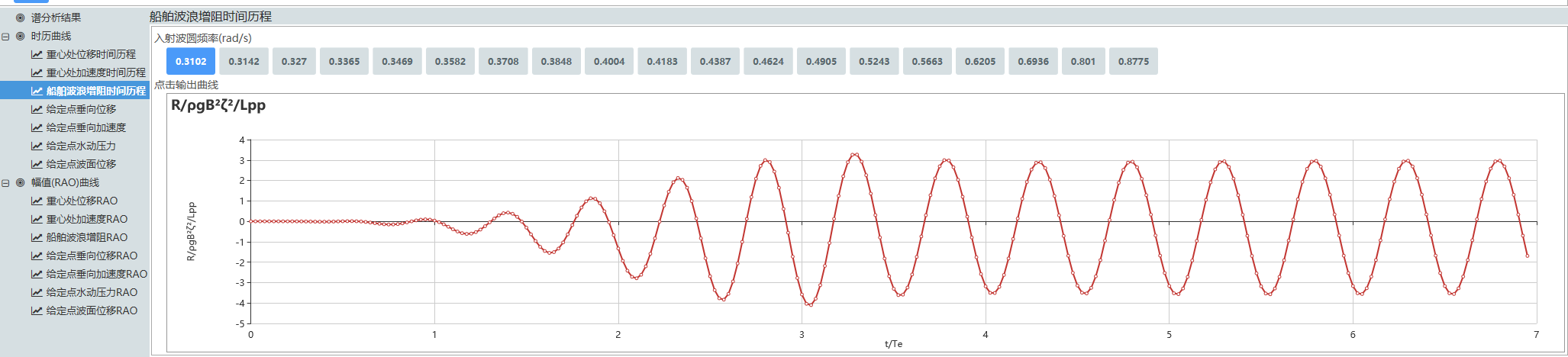The width and height of the screenshot is (1568, 357).
Task: Click chart icon beside 给定点垂向位移
Action: point(36,109)
